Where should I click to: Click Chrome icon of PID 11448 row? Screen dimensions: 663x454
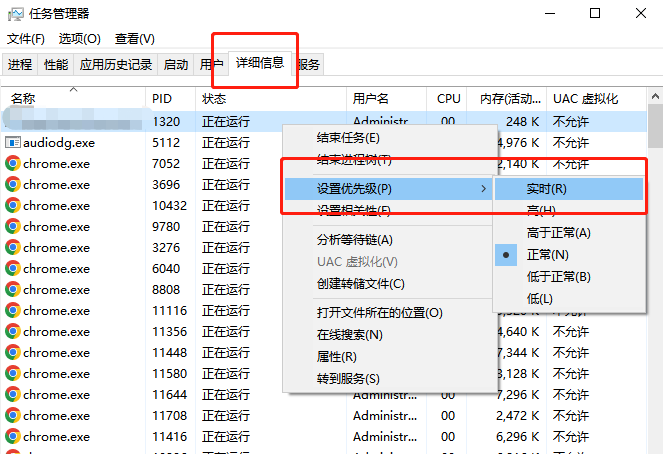13,353
